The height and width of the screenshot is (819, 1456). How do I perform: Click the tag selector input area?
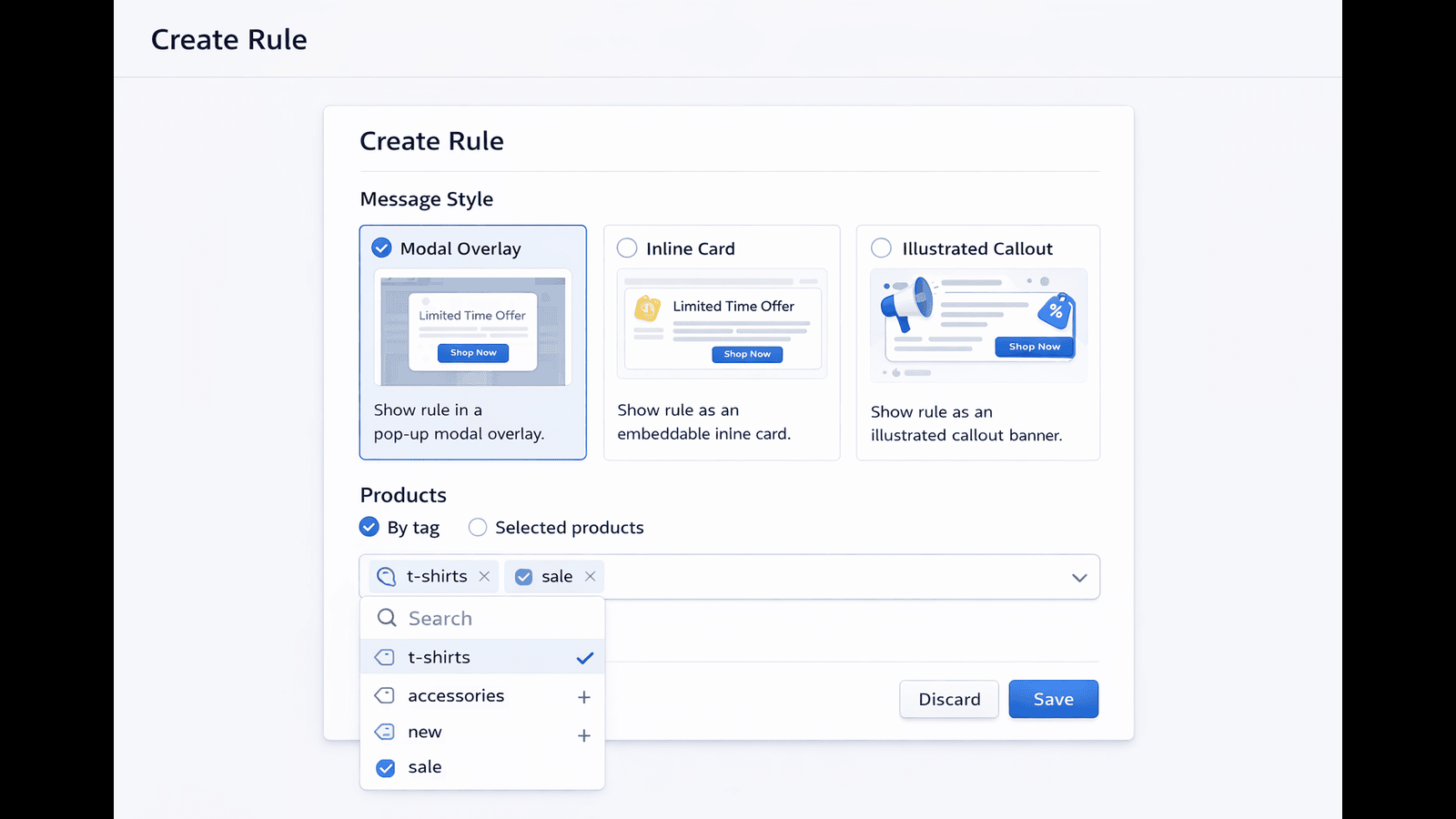tap(730, 577)
